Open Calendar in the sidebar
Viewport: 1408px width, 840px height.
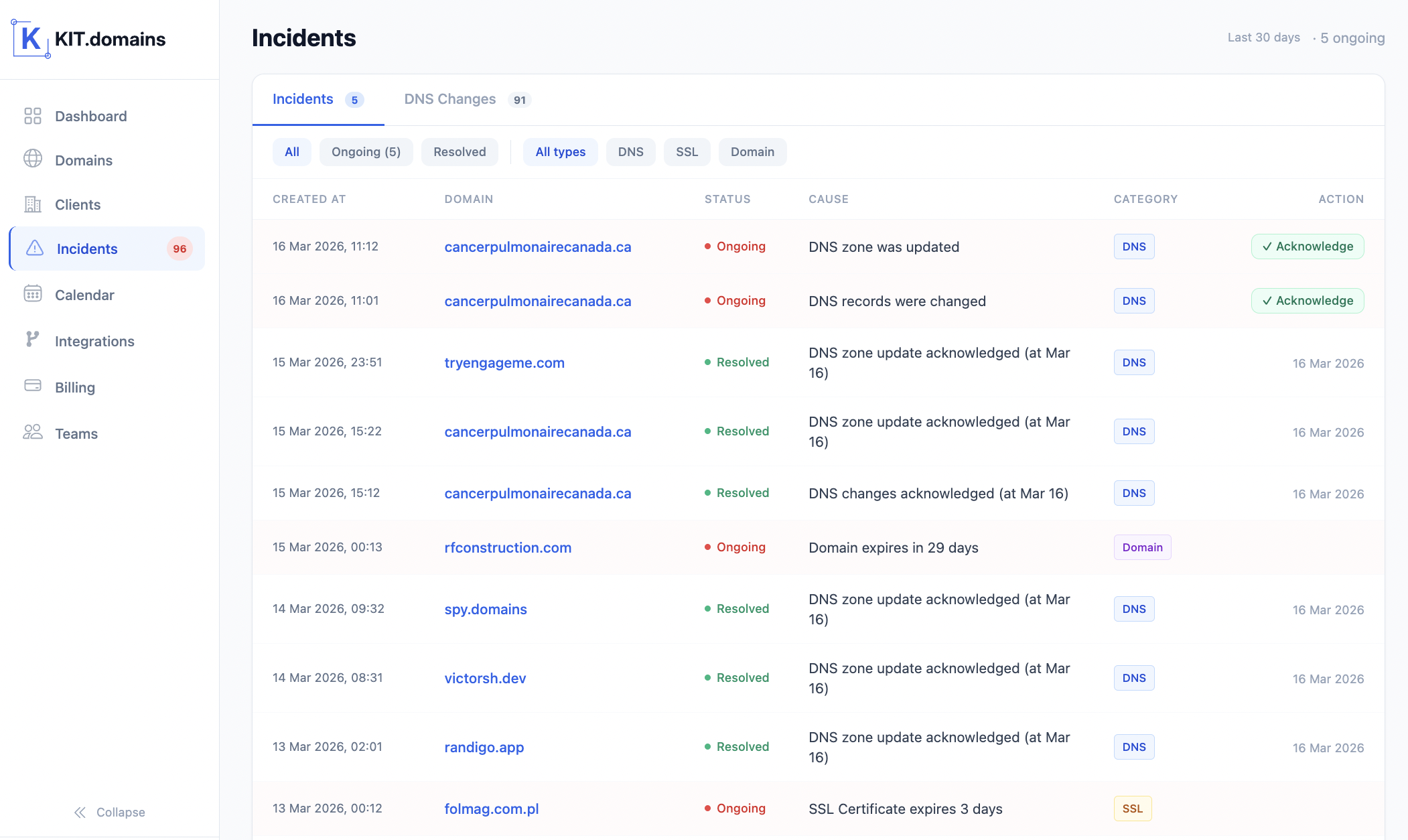pos(107,295)
